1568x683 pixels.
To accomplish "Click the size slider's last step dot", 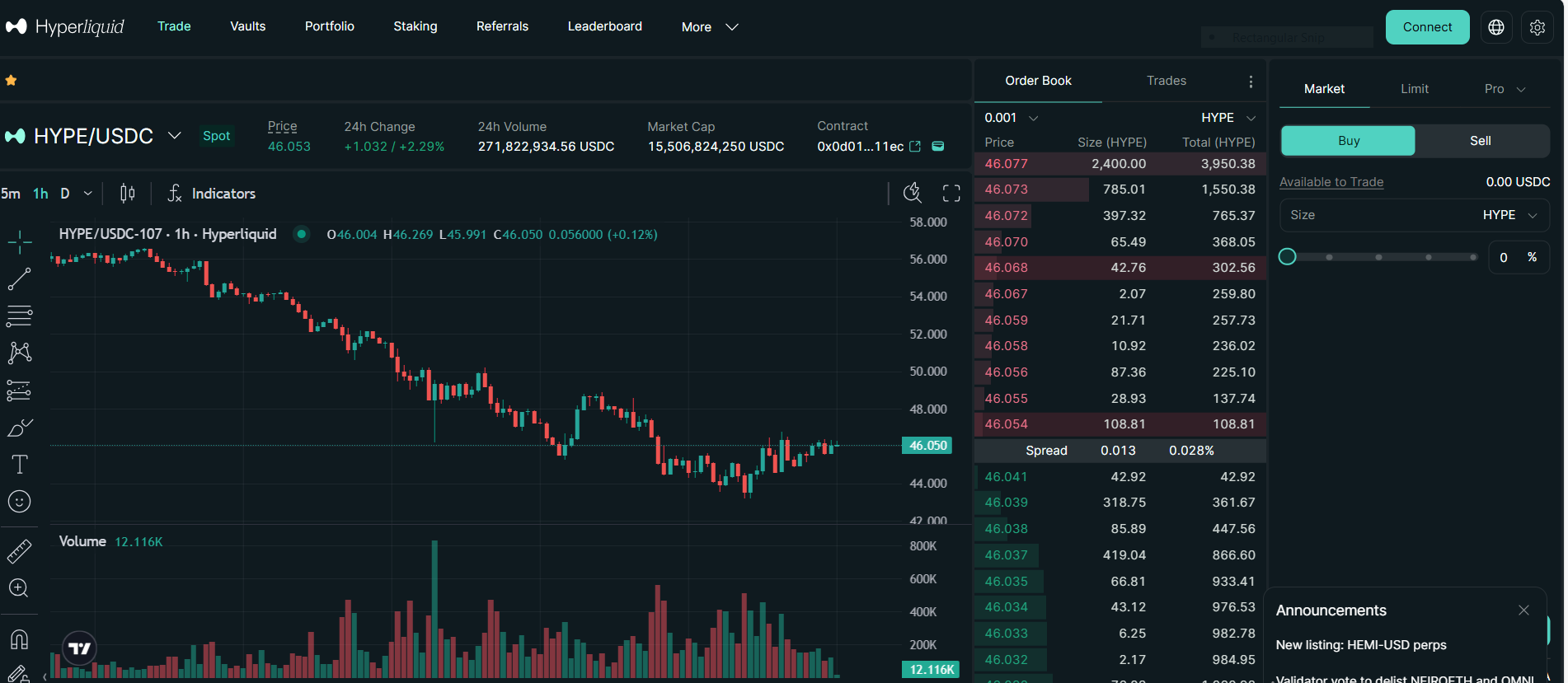I will click(x=1473, y=257).
